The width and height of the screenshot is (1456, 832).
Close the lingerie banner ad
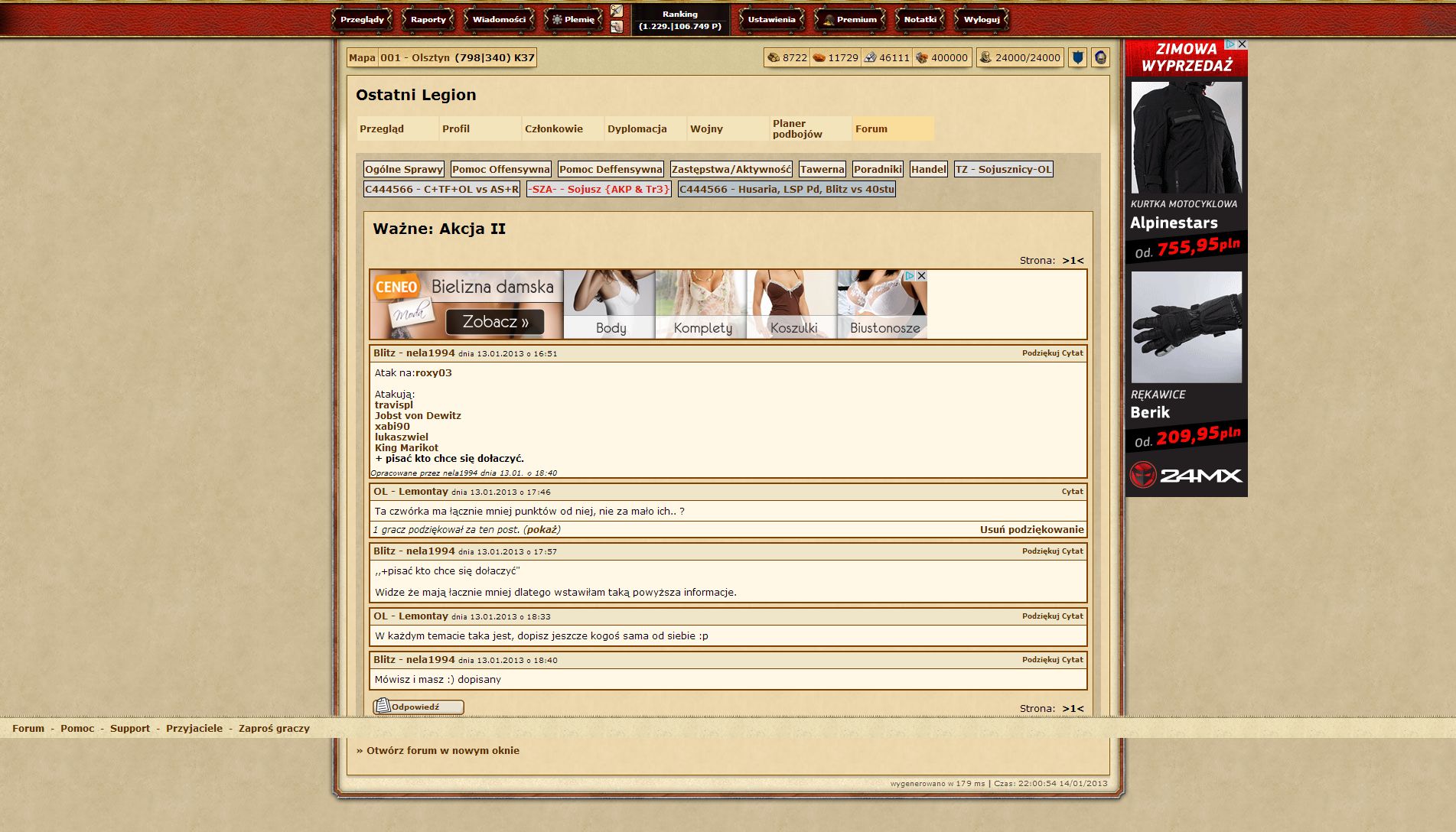[x=921, y=275]
